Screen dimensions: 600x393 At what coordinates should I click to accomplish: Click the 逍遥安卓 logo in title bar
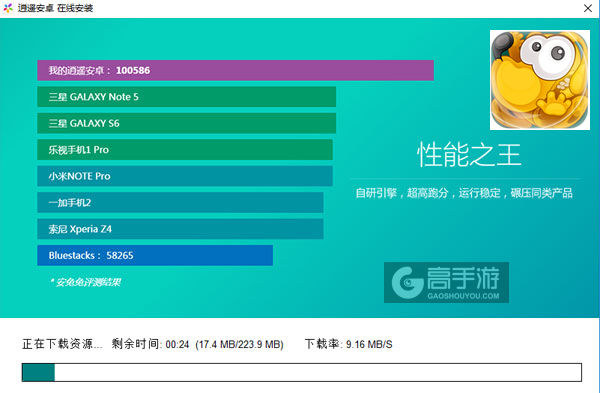pyautogui.click(x=8, y=8)
